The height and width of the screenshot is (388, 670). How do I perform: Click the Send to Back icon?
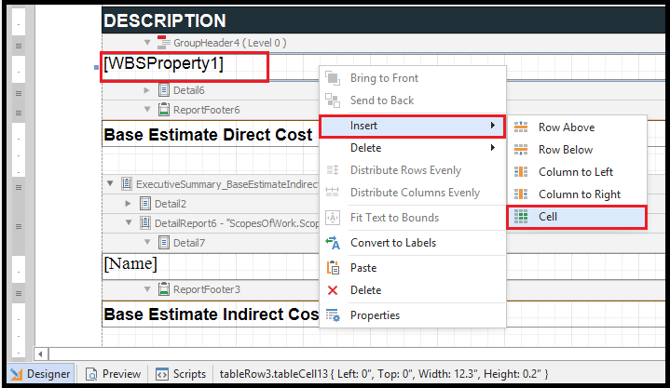[332, 100]
